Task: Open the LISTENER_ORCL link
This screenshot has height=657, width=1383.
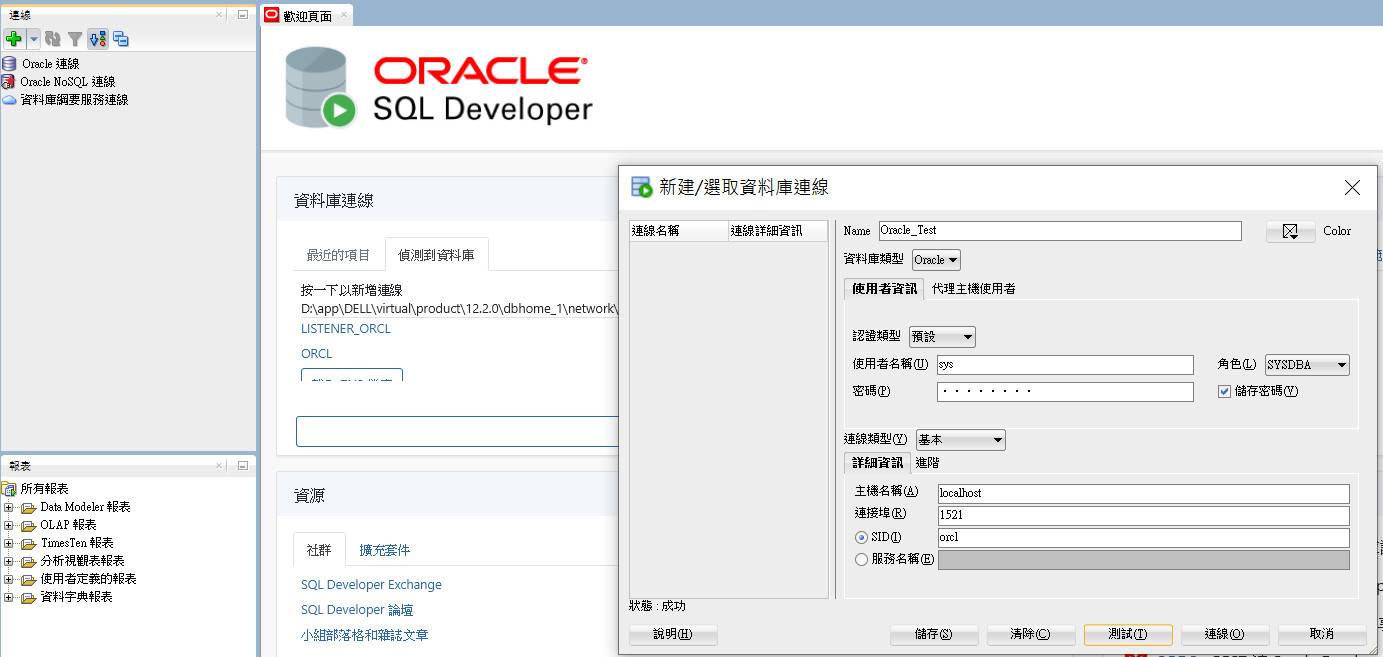Action: tap(346, 329)
